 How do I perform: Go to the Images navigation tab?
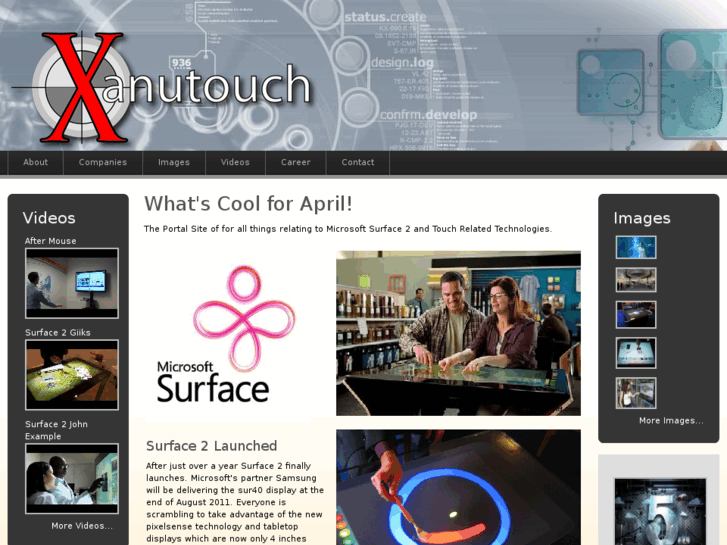[x=174, y=162]
